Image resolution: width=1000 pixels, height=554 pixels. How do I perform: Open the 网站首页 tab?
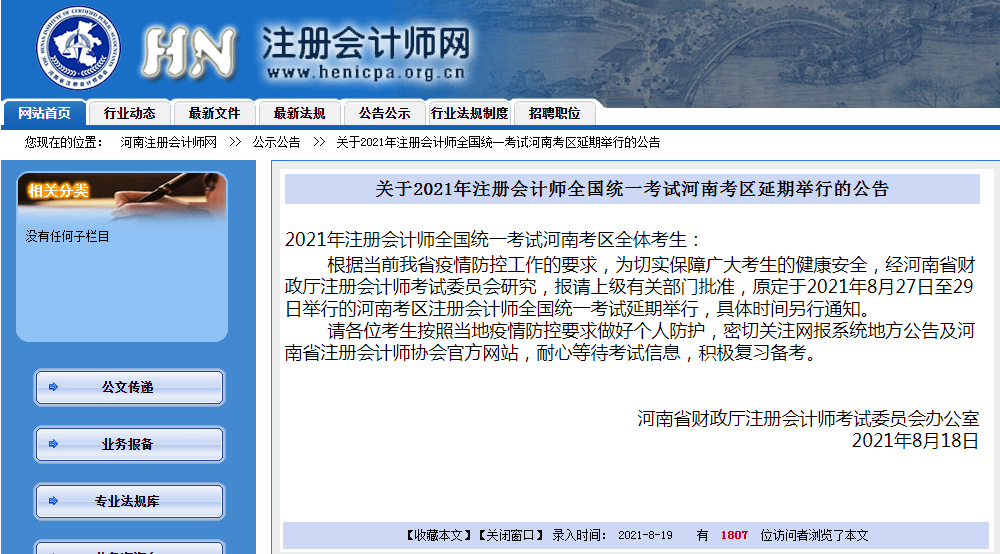(45, 113)
